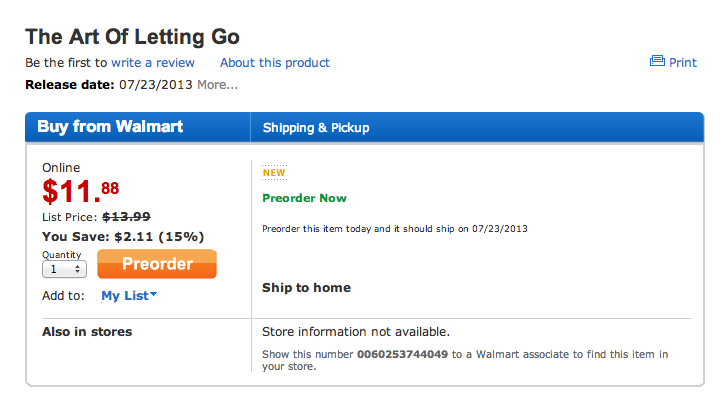This screenshot has height=400, width=720.
Task: Click The Art Of Letting Go title
Action: 132,37
